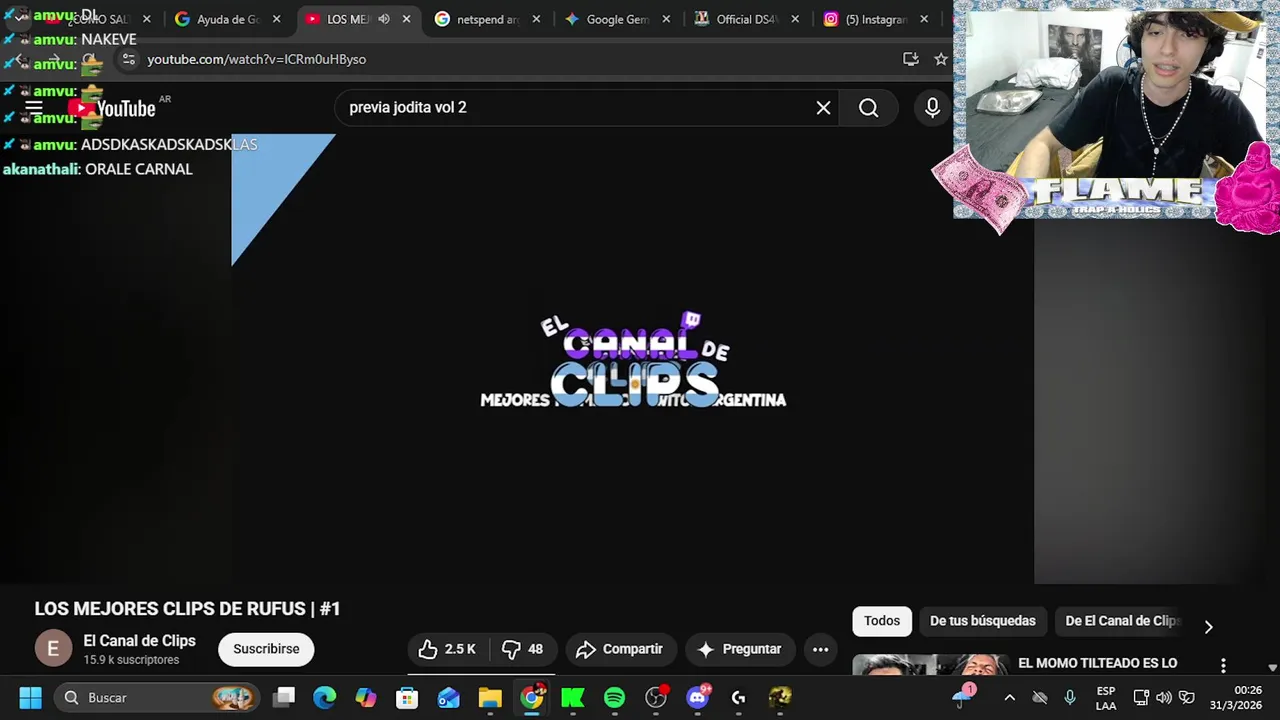Open the three-dot more actions button
Screen dimensions: 1280x720
[x=820, y=649]
